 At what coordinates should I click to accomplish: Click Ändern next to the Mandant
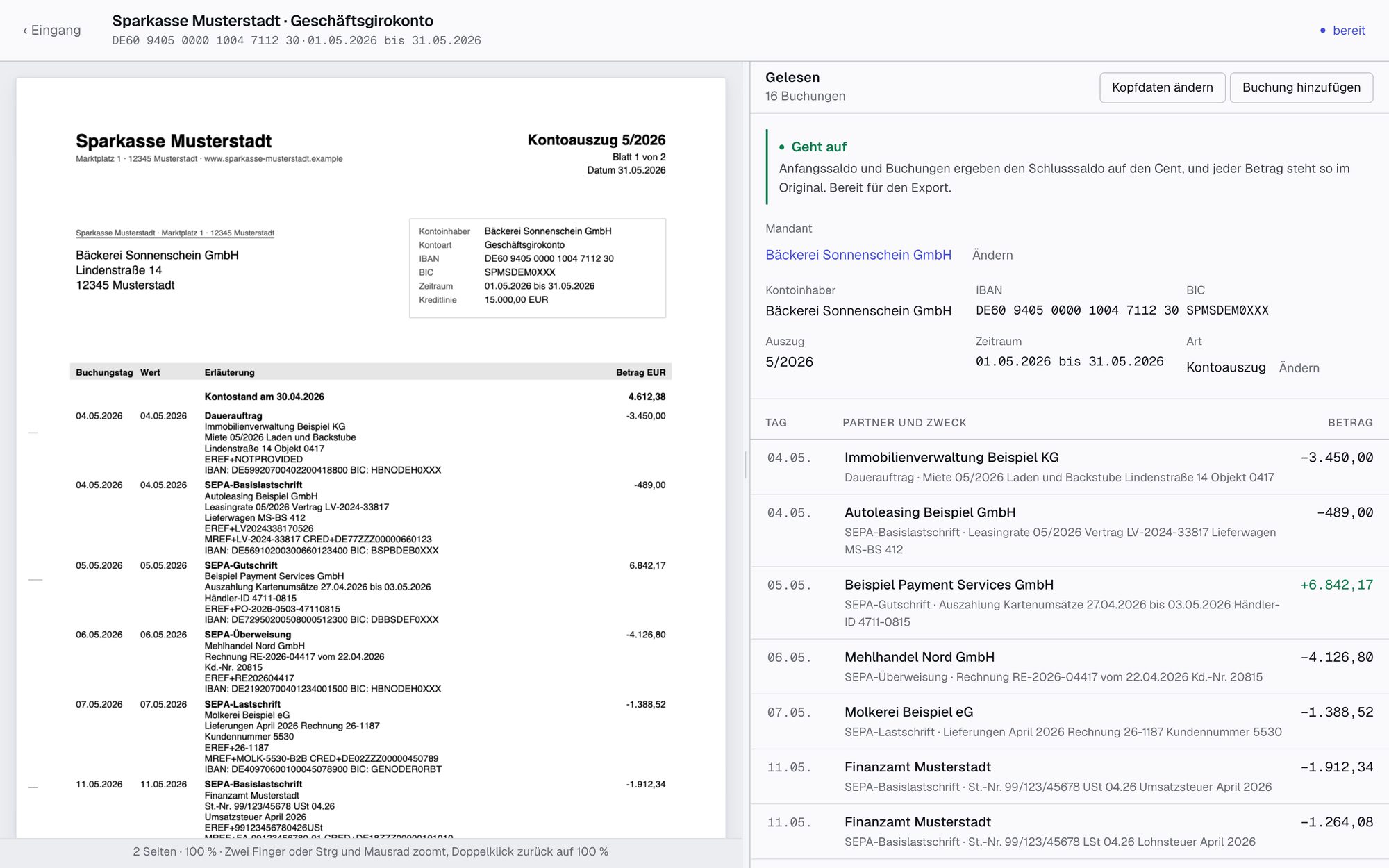(992, 256)
